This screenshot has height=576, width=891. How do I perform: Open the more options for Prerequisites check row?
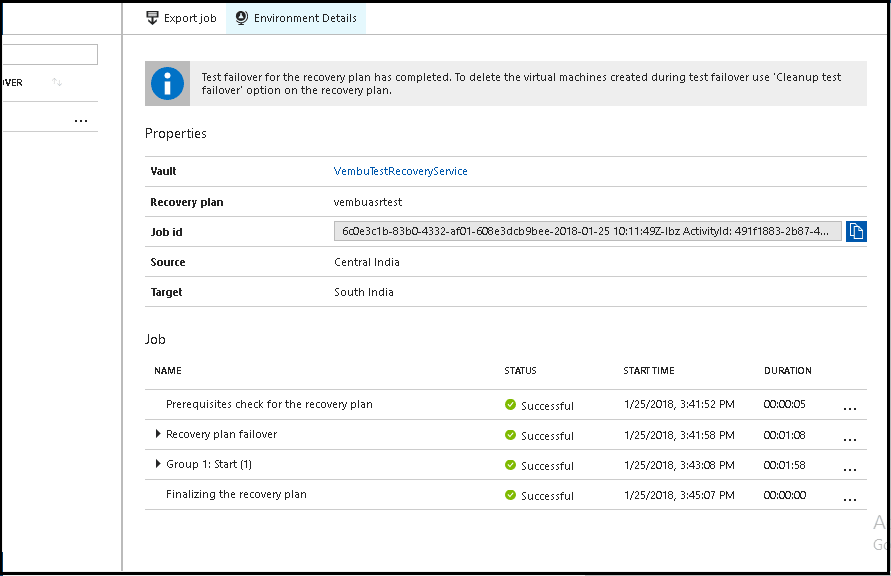[x=850, y=408]
